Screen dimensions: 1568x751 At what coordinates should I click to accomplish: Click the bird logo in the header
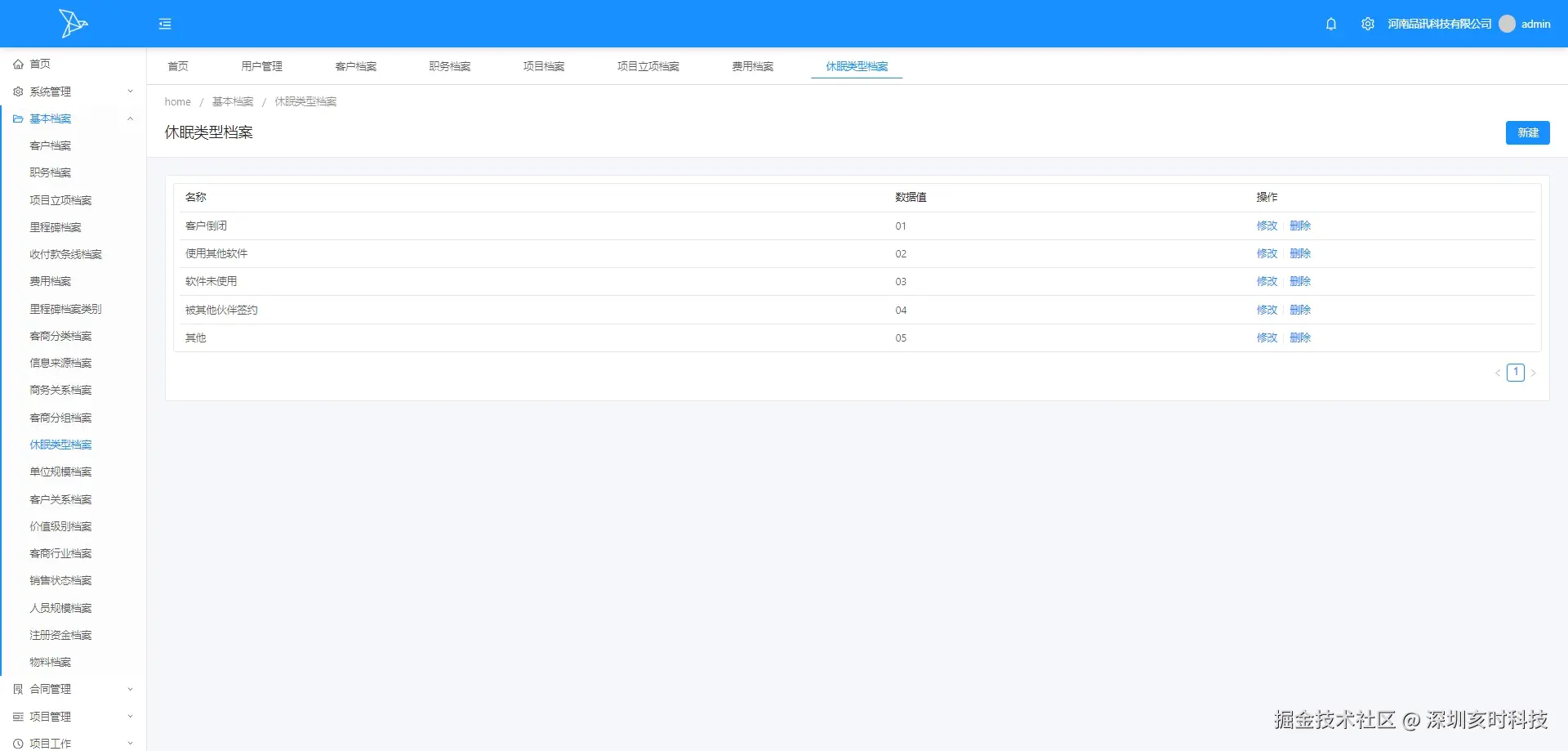73,24
